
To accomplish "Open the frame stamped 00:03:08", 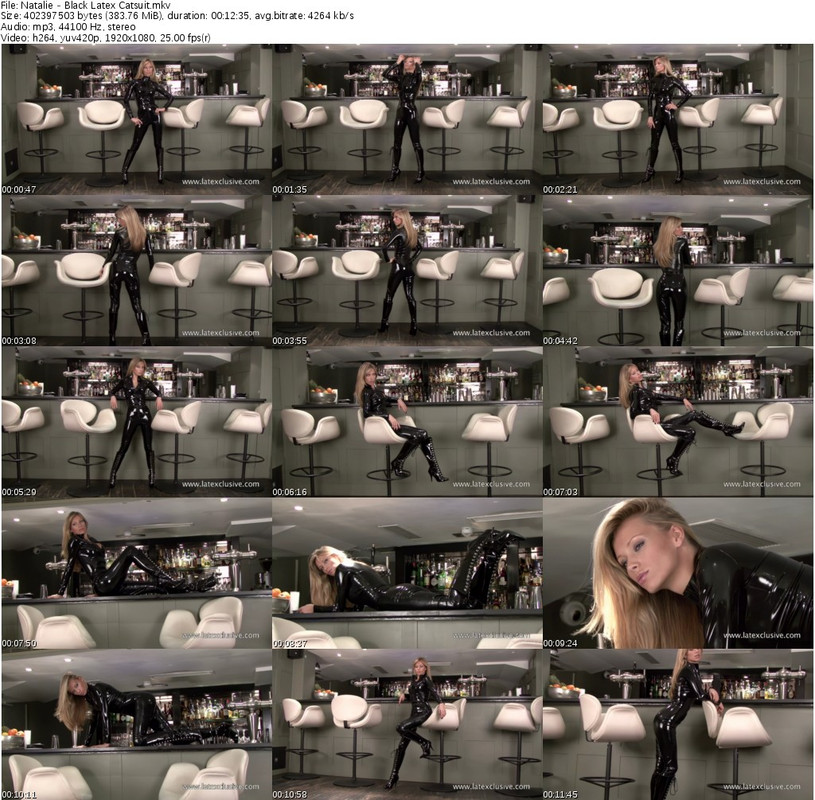I will [x=136, y=271].
